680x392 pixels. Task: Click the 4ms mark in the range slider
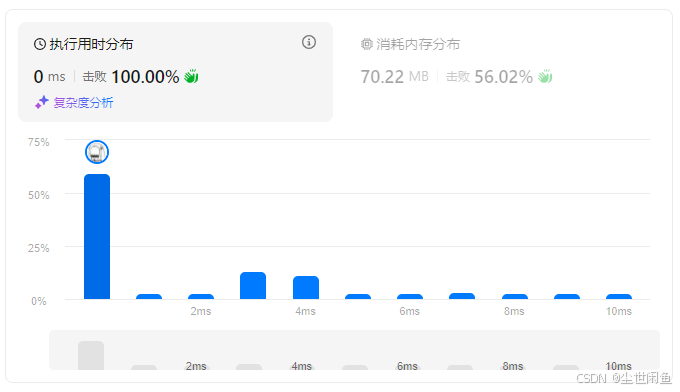point(301,366)
